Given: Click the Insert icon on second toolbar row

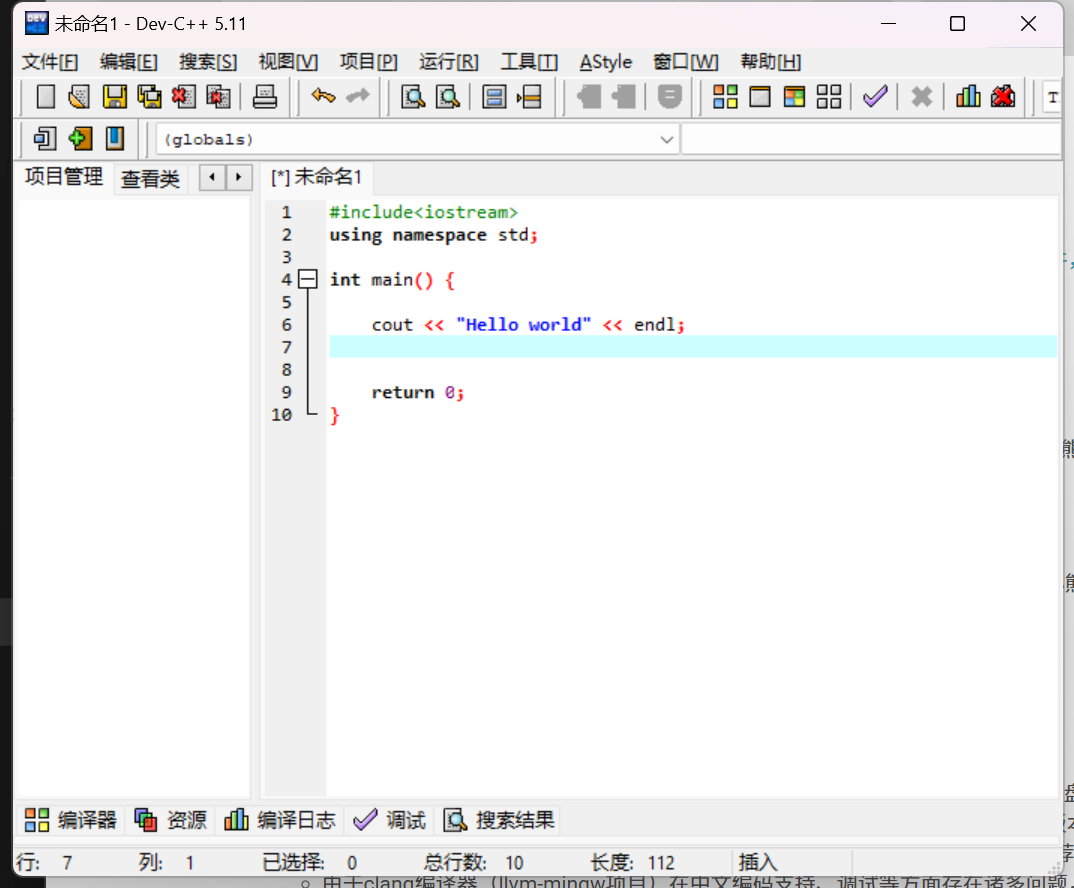Looking at the screenshot, I should (45, 138).
